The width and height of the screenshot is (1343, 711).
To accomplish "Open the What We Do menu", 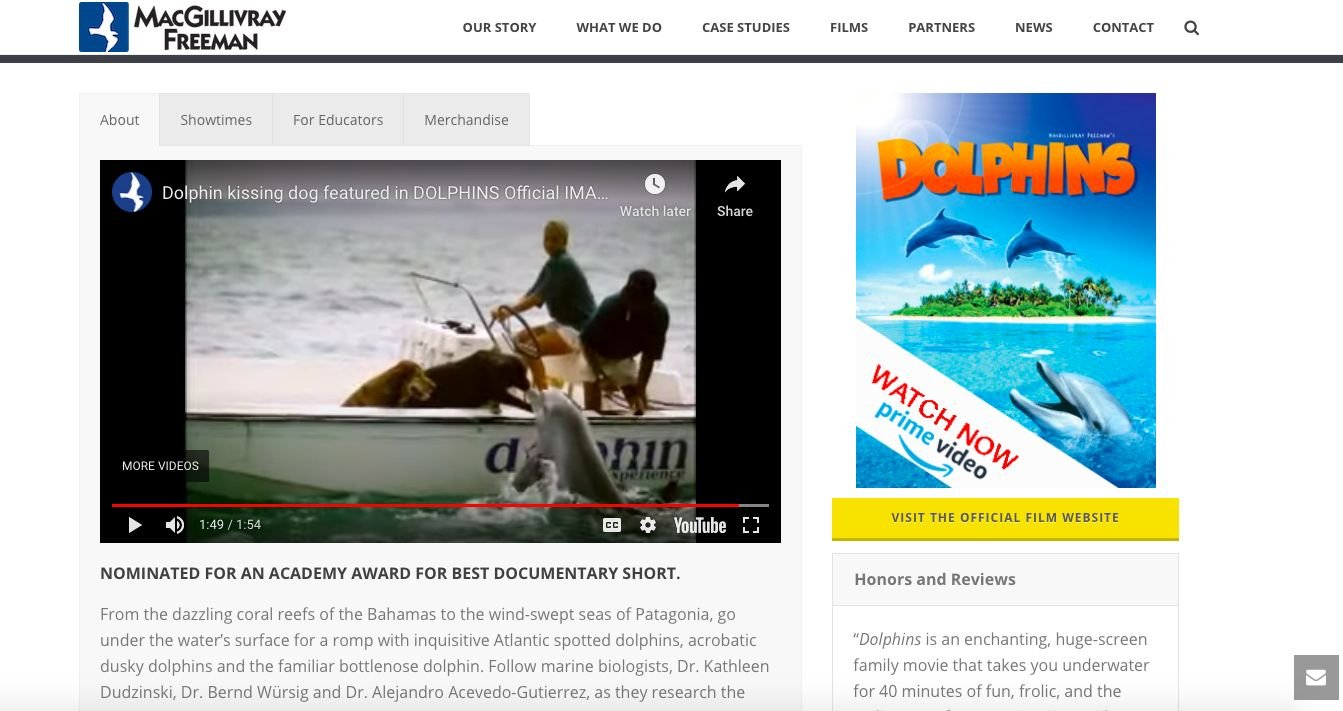I will (x=619, y=28).
